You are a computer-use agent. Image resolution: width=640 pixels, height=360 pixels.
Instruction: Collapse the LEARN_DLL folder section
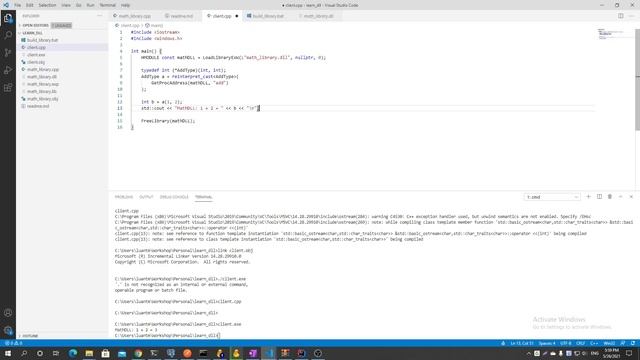click(33, 33)
